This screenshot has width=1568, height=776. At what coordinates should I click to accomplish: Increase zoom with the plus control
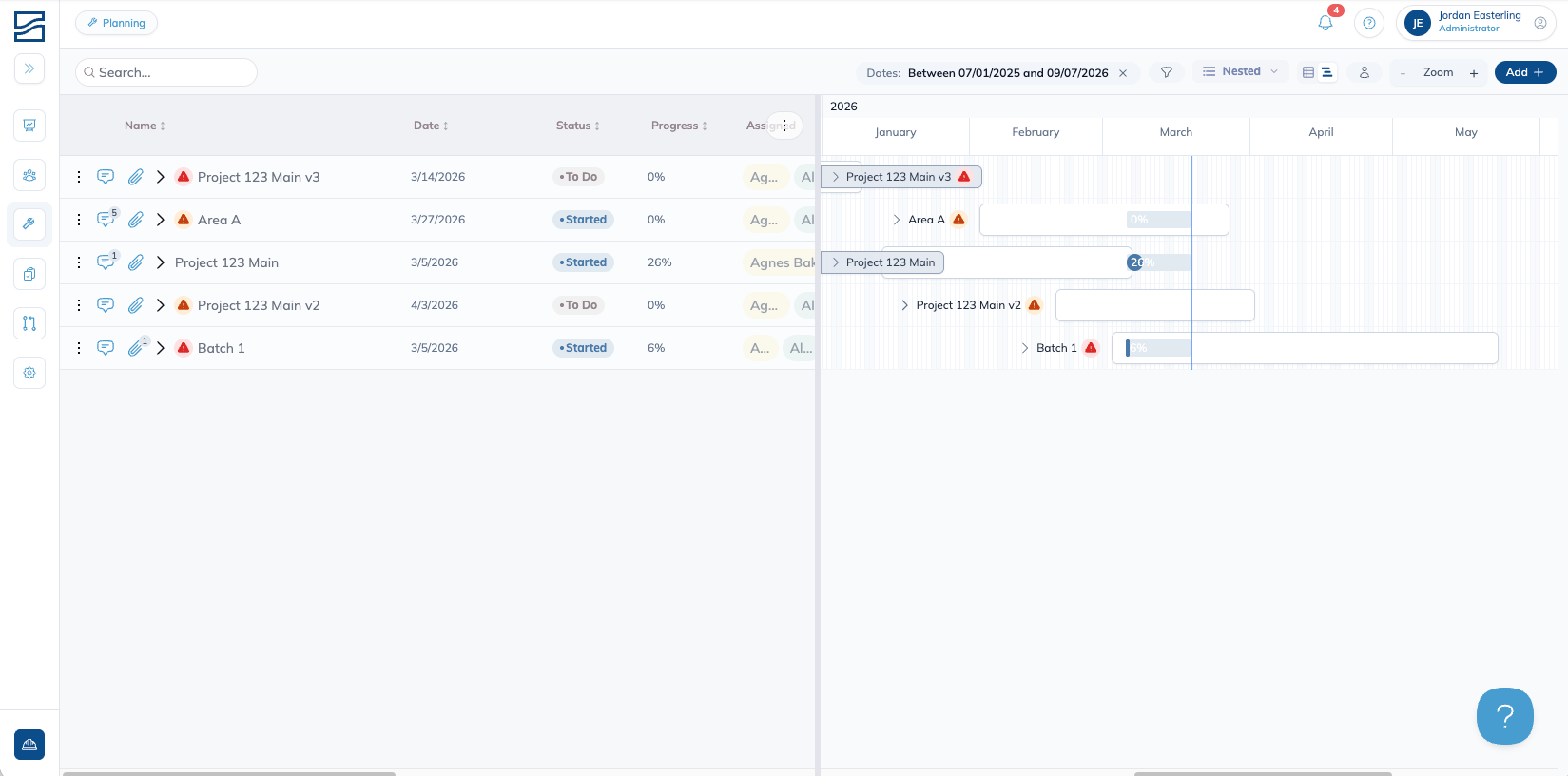click(1474, 73)
